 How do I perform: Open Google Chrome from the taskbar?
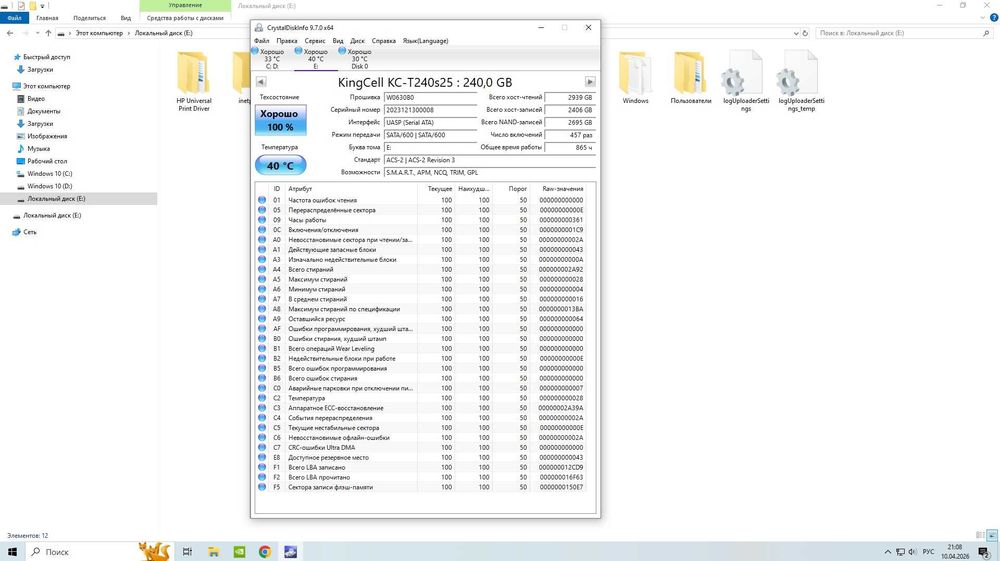pyautogui.click(x=265, y=552)
